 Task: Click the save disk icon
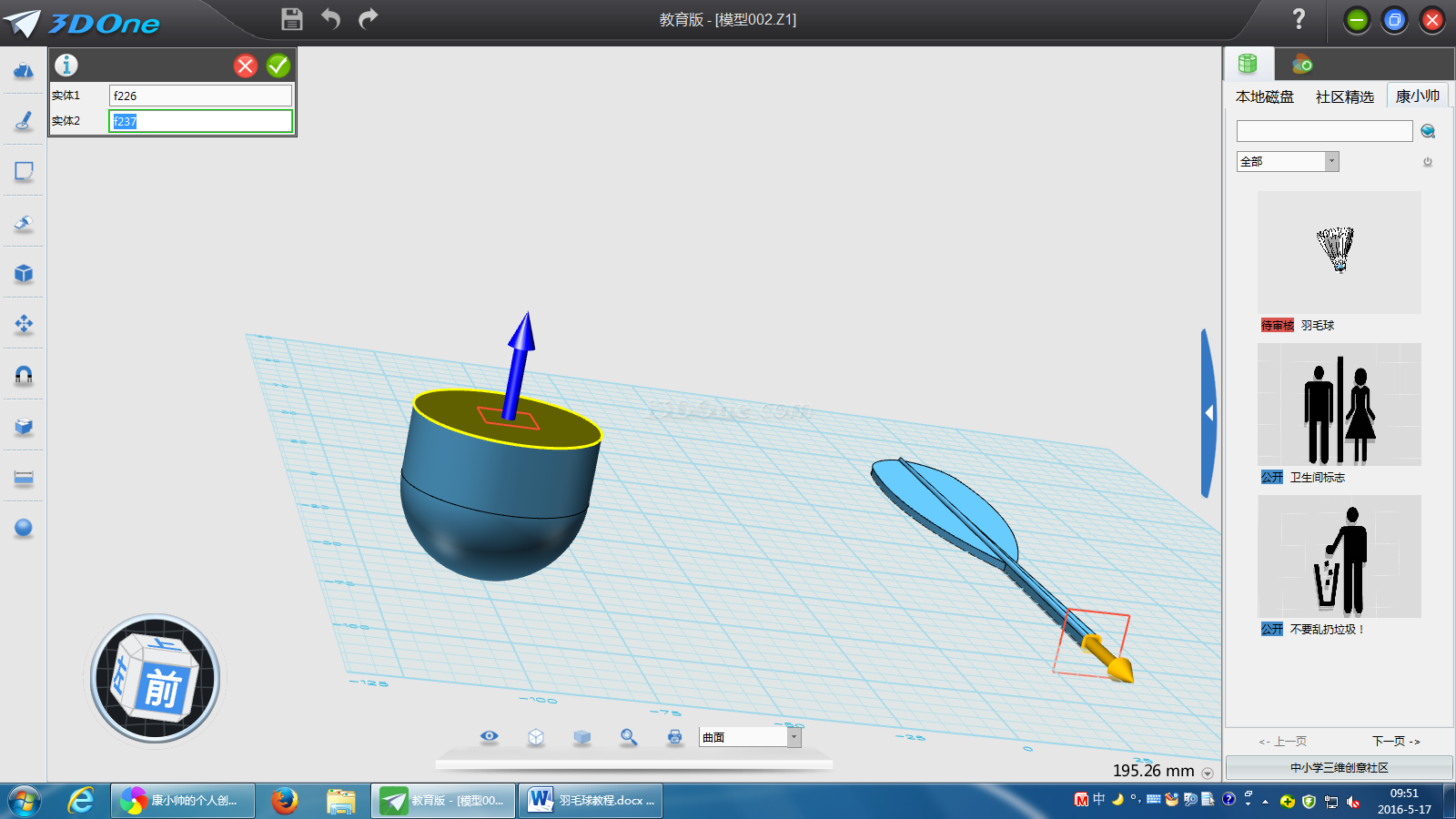pos(291,19)
